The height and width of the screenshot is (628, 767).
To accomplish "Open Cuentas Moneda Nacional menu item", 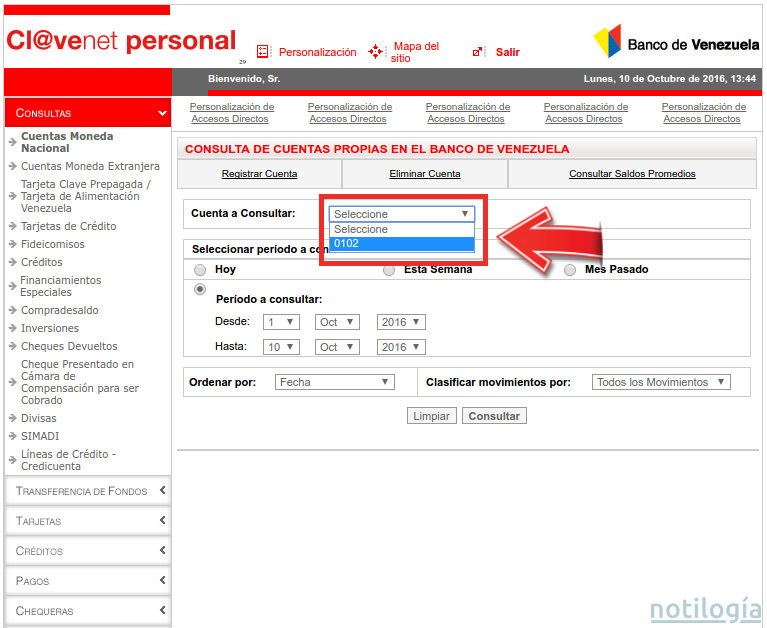I will click(67, 142).
